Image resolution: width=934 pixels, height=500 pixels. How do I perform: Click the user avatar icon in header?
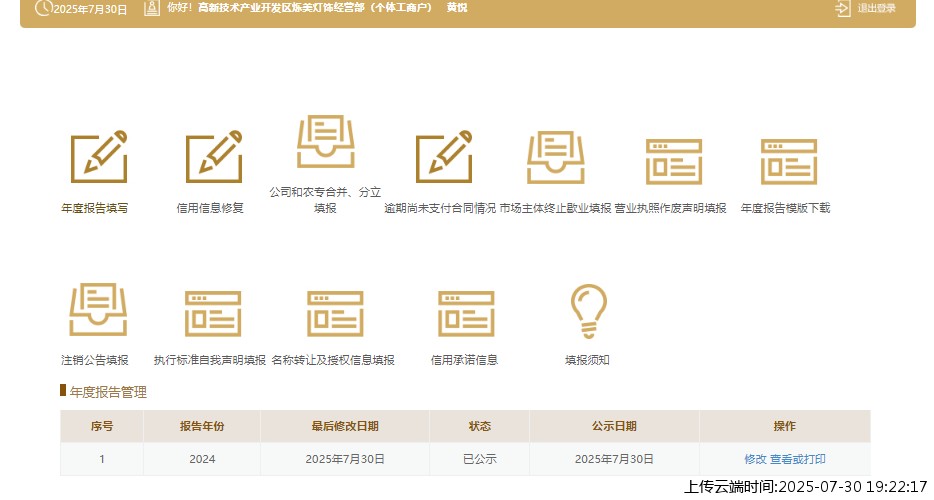[152, 8]
